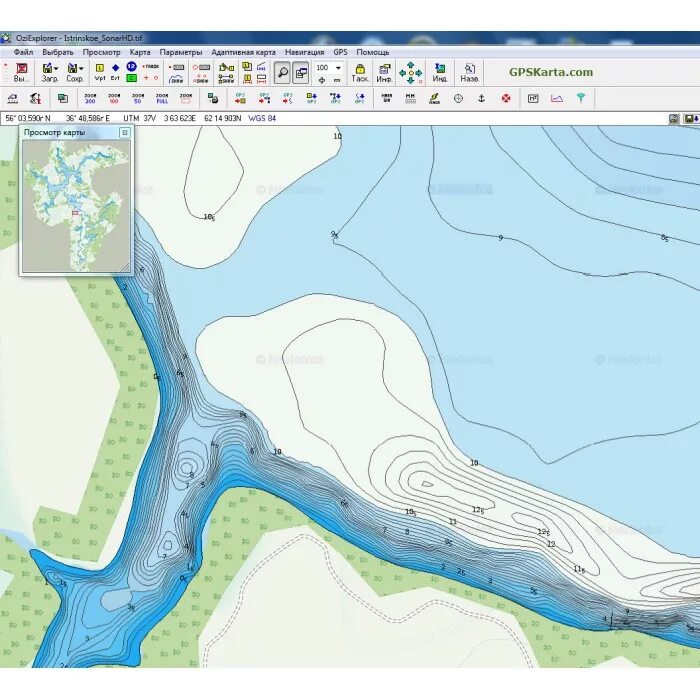Open the Параметры menu
700x700 pixels.
pos(181,52)
